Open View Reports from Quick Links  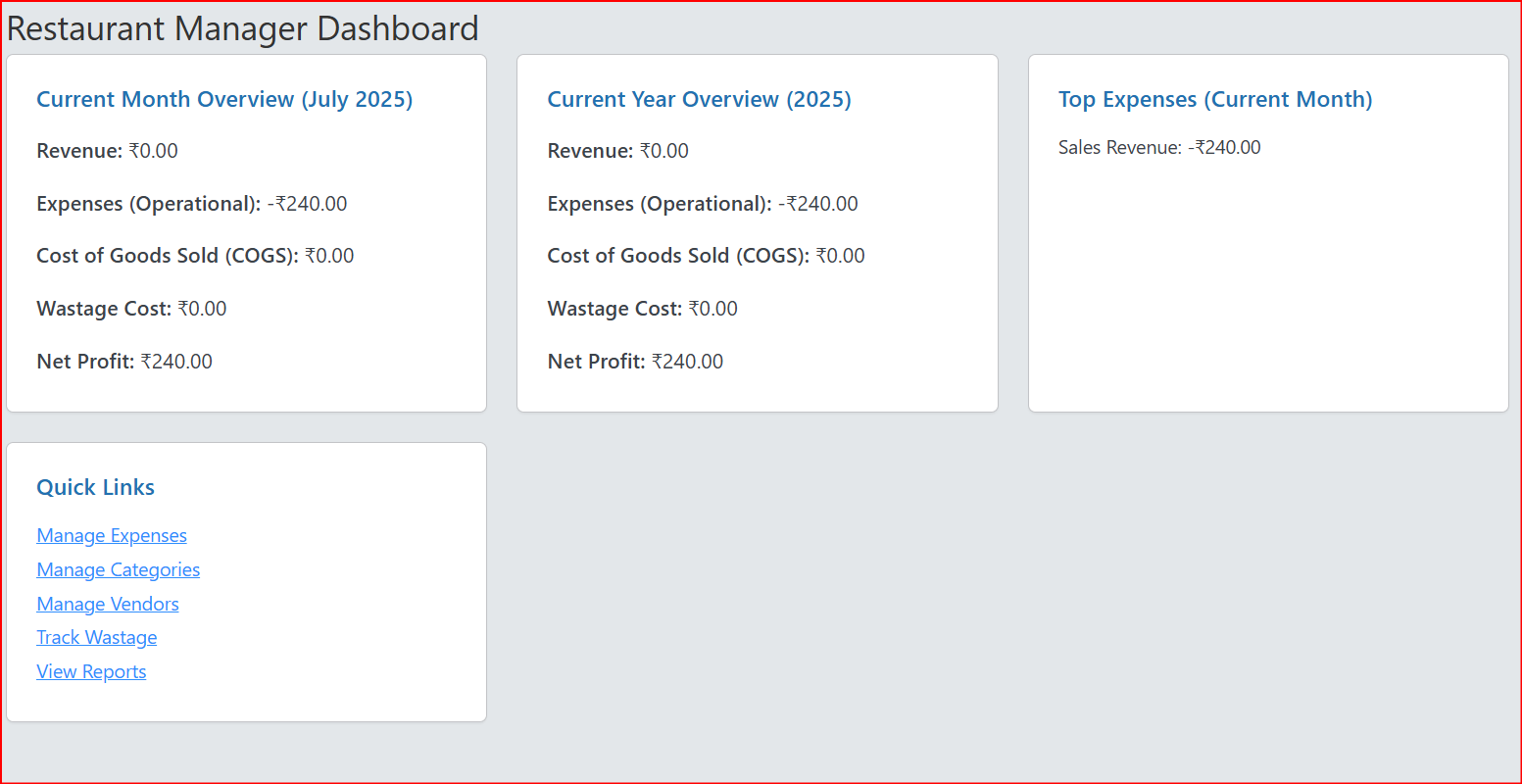point(91,671)
